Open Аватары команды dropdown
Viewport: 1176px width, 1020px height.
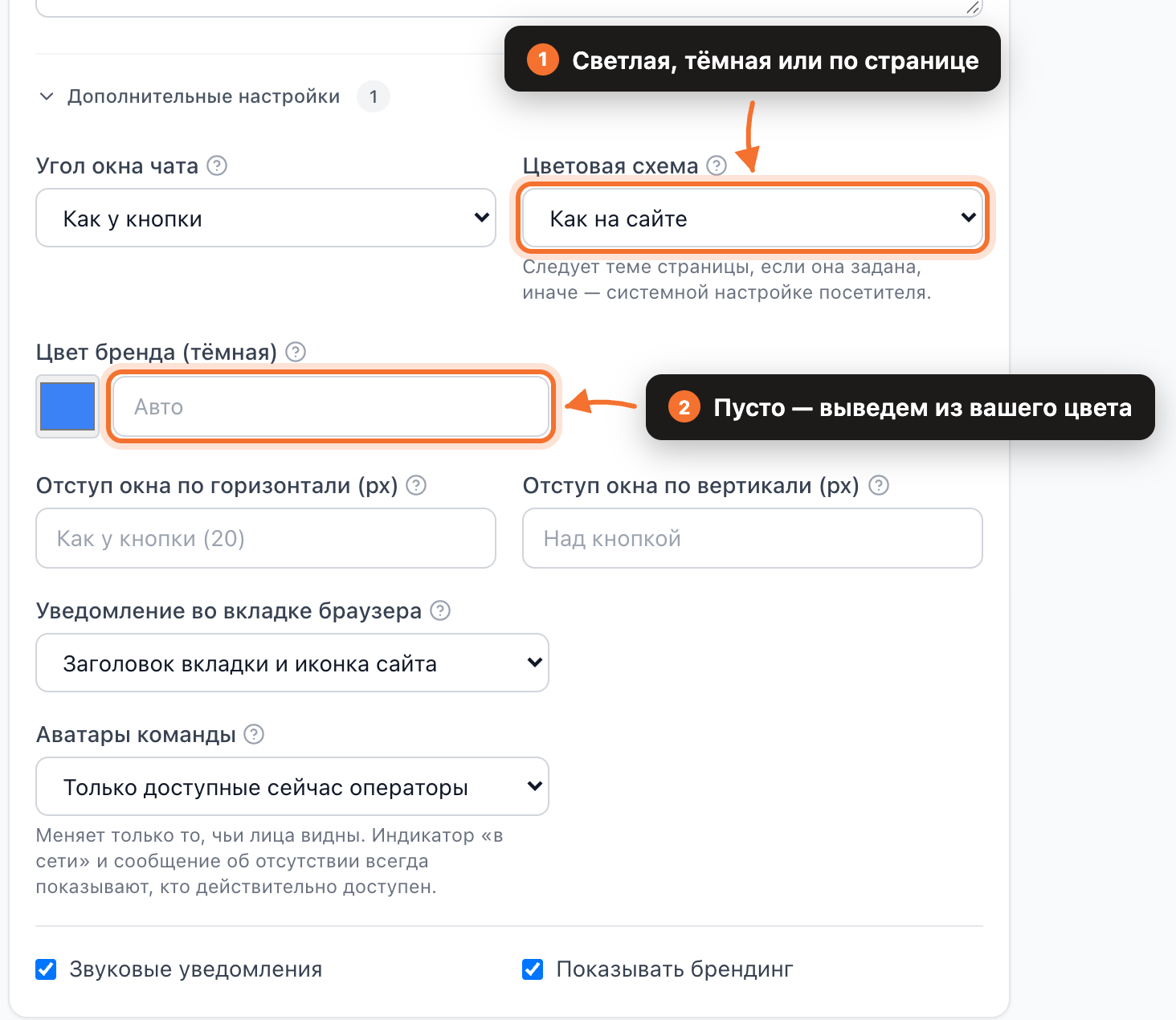click(x=292, y=786)
